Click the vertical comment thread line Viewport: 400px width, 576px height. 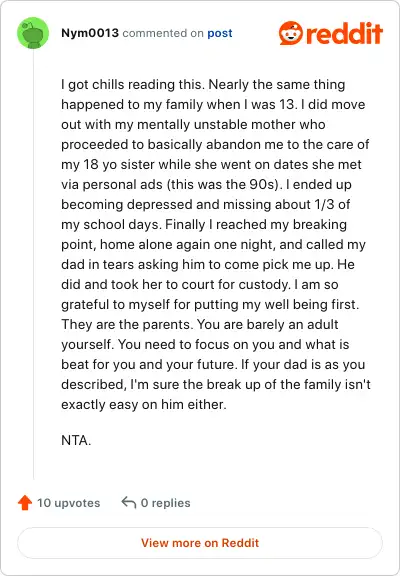[33, 264]
